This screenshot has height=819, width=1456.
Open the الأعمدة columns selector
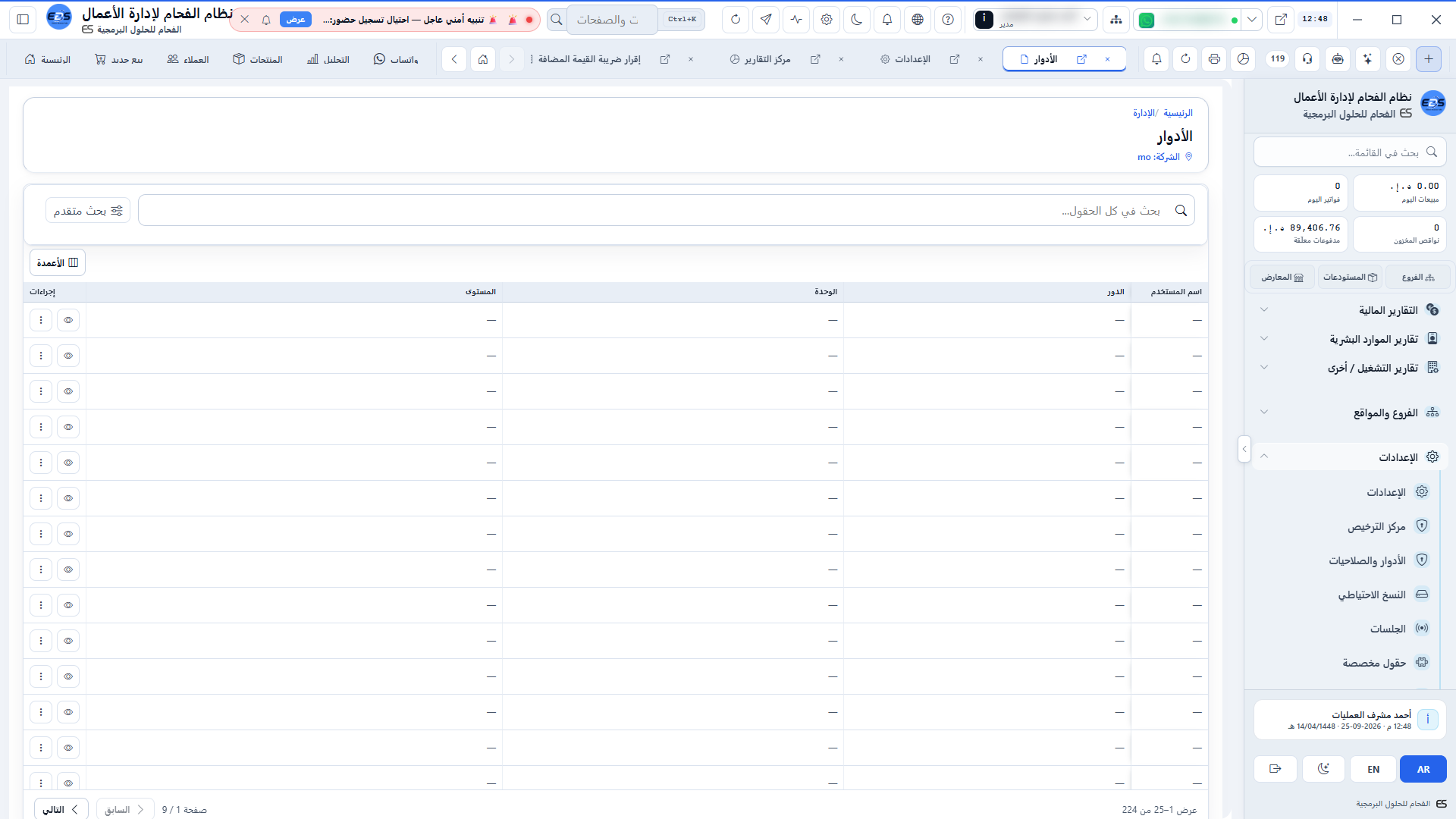58,262
